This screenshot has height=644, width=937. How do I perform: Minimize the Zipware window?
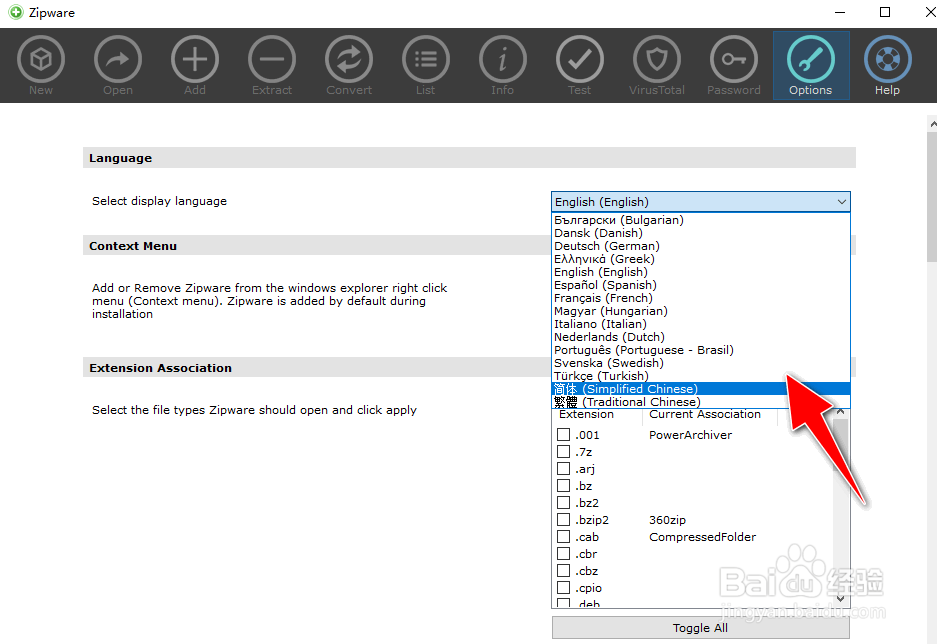(840, 12)
